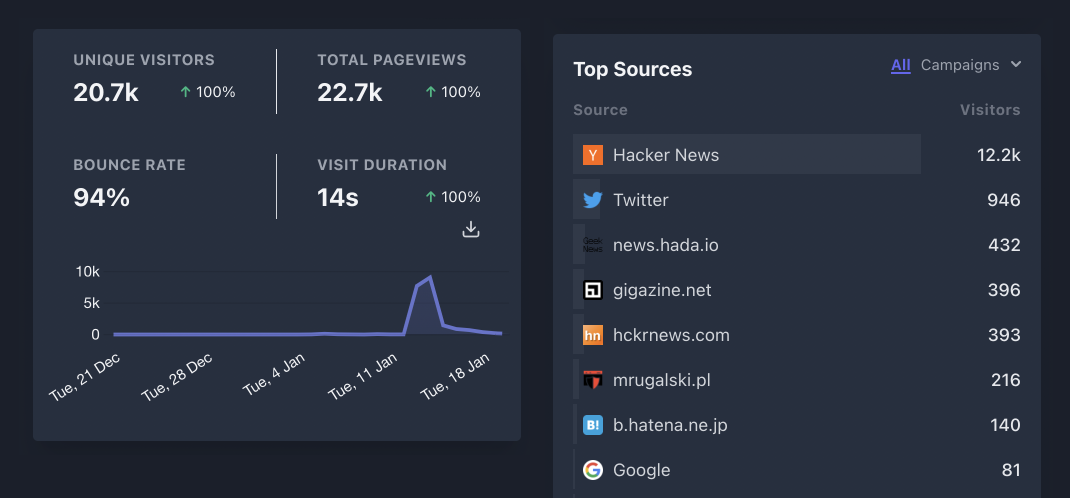
Task: Click the mrugalski.pl favicon
Action: (593, 380)
